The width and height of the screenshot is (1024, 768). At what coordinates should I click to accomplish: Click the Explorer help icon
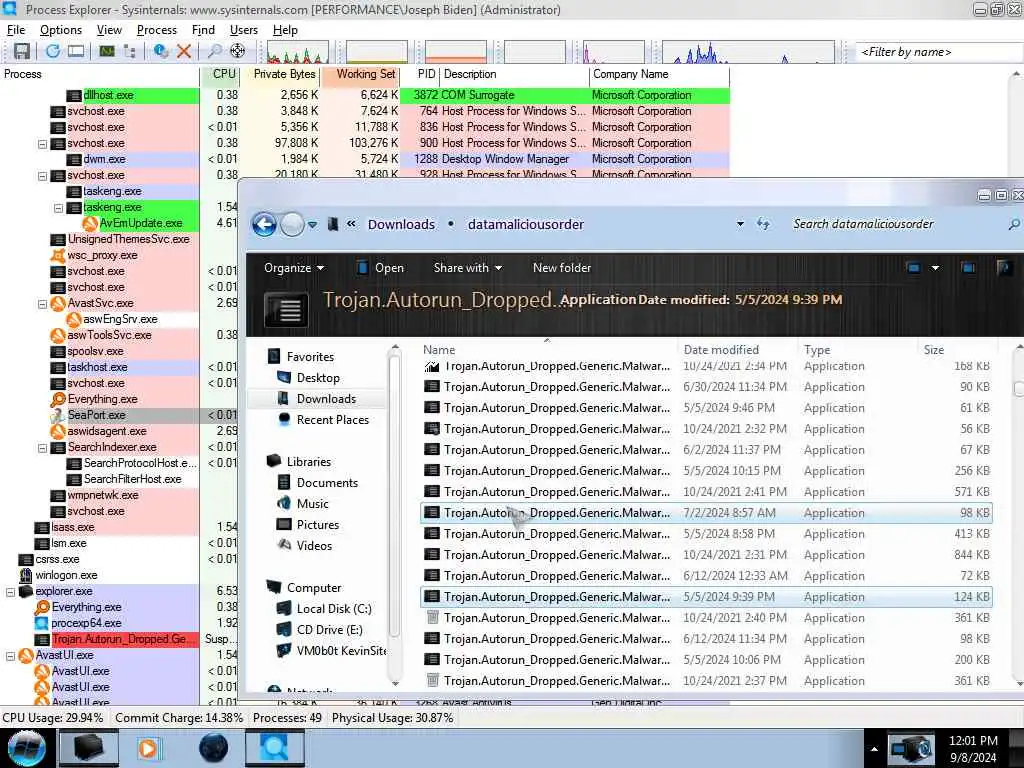(x=1004, y=268)
